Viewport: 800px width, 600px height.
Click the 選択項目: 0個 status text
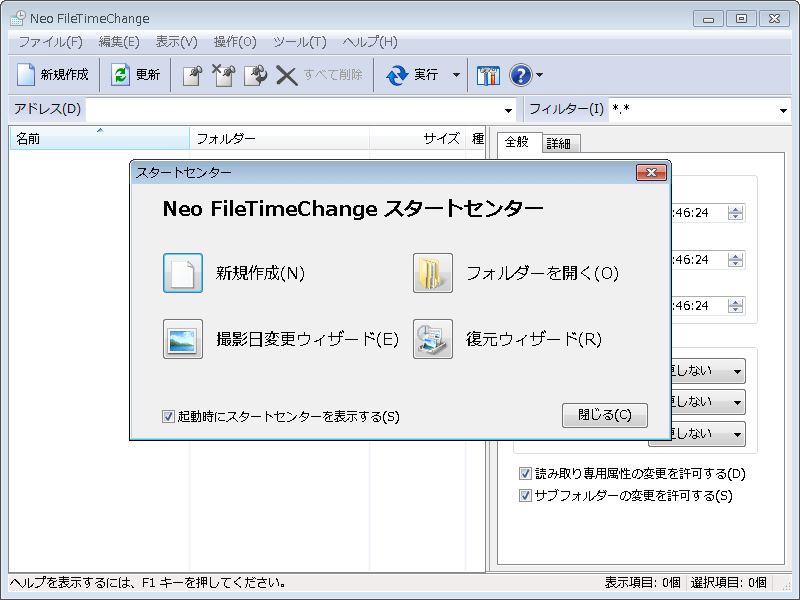(729, 583)
